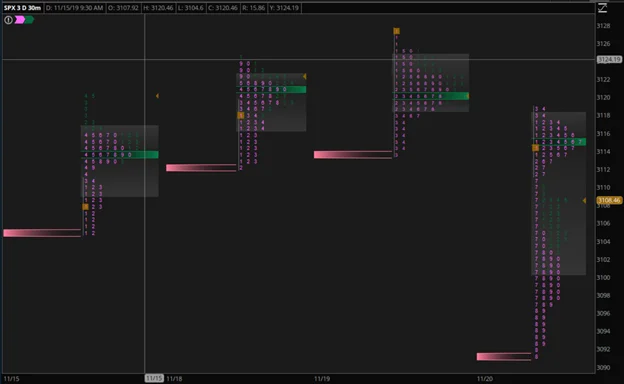Viewport: 624px width, 384px height.
Task: Click the orange 3108.46 last price bubble
Action: [609, 200]
